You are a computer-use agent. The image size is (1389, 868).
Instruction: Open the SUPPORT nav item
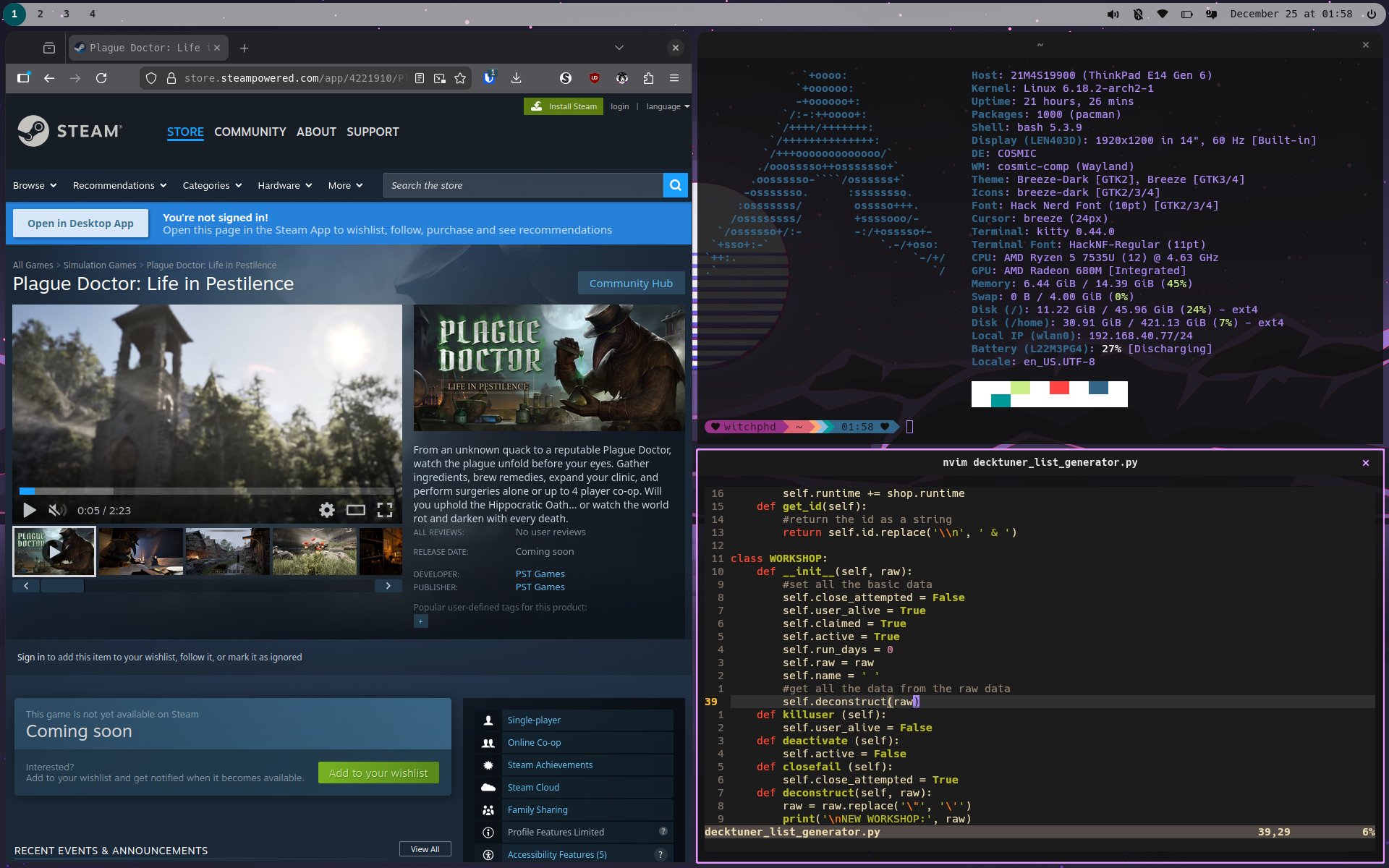point(373,132)
